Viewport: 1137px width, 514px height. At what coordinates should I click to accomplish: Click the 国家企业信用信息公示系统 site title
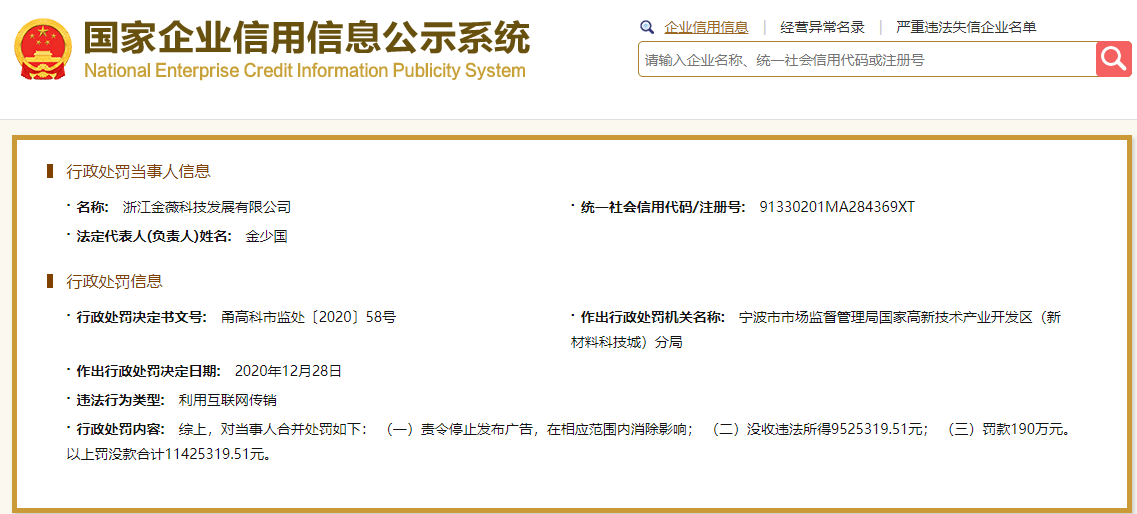click(307, 38)
